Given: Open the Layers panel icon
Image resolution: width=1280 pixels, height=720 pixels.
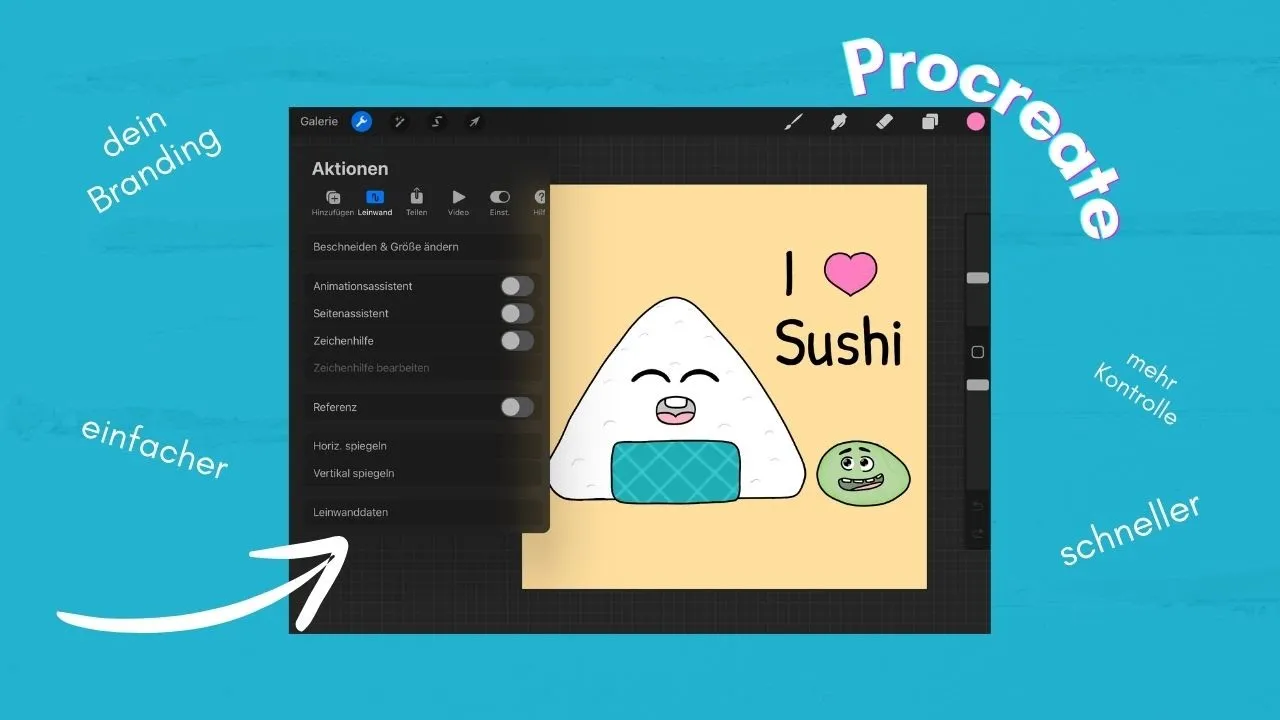Looking at the screenshot, I should (x=930, y=122).
